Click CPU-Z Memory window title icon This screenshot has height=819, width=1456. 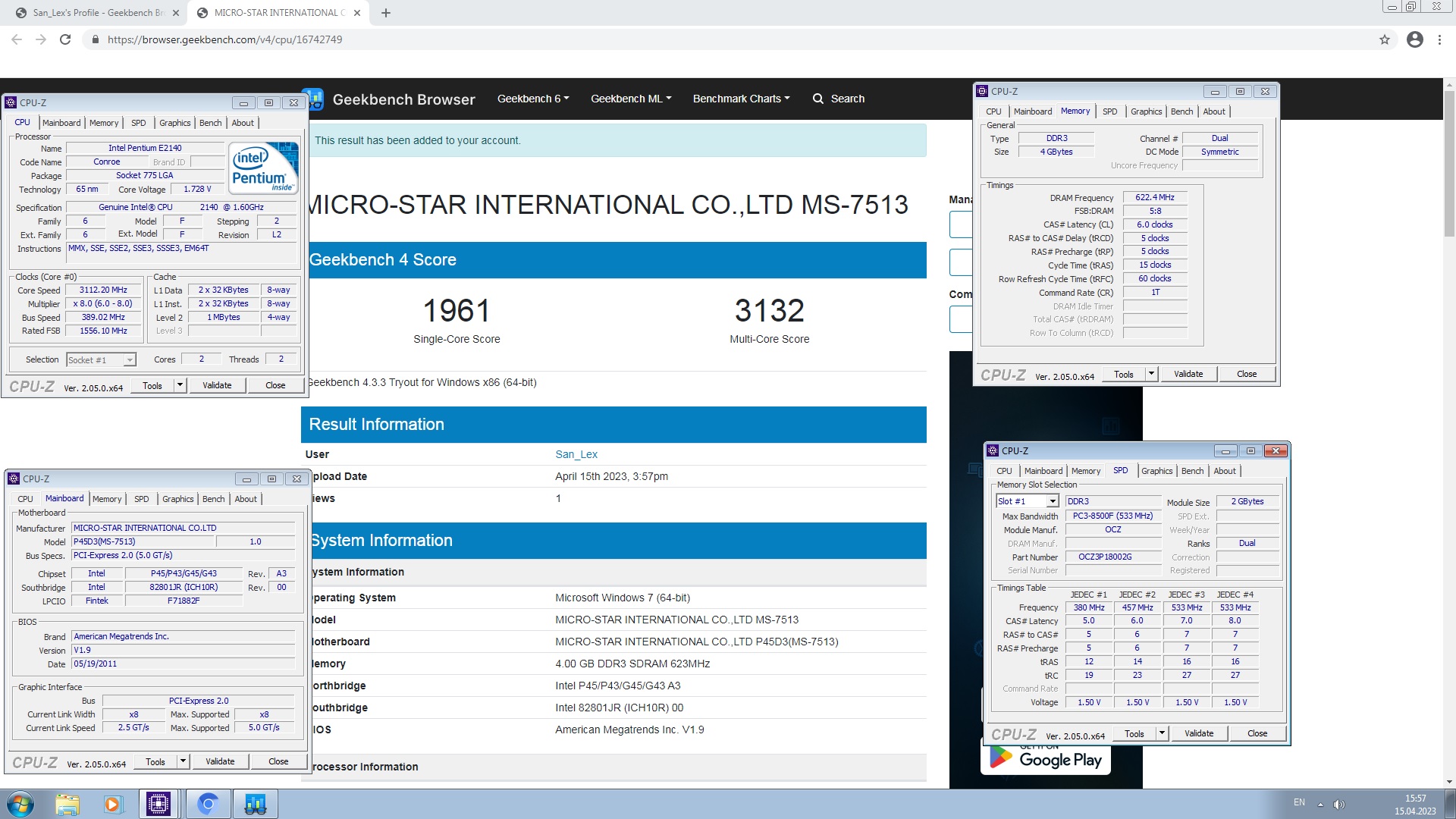click(x=982, y=91)
